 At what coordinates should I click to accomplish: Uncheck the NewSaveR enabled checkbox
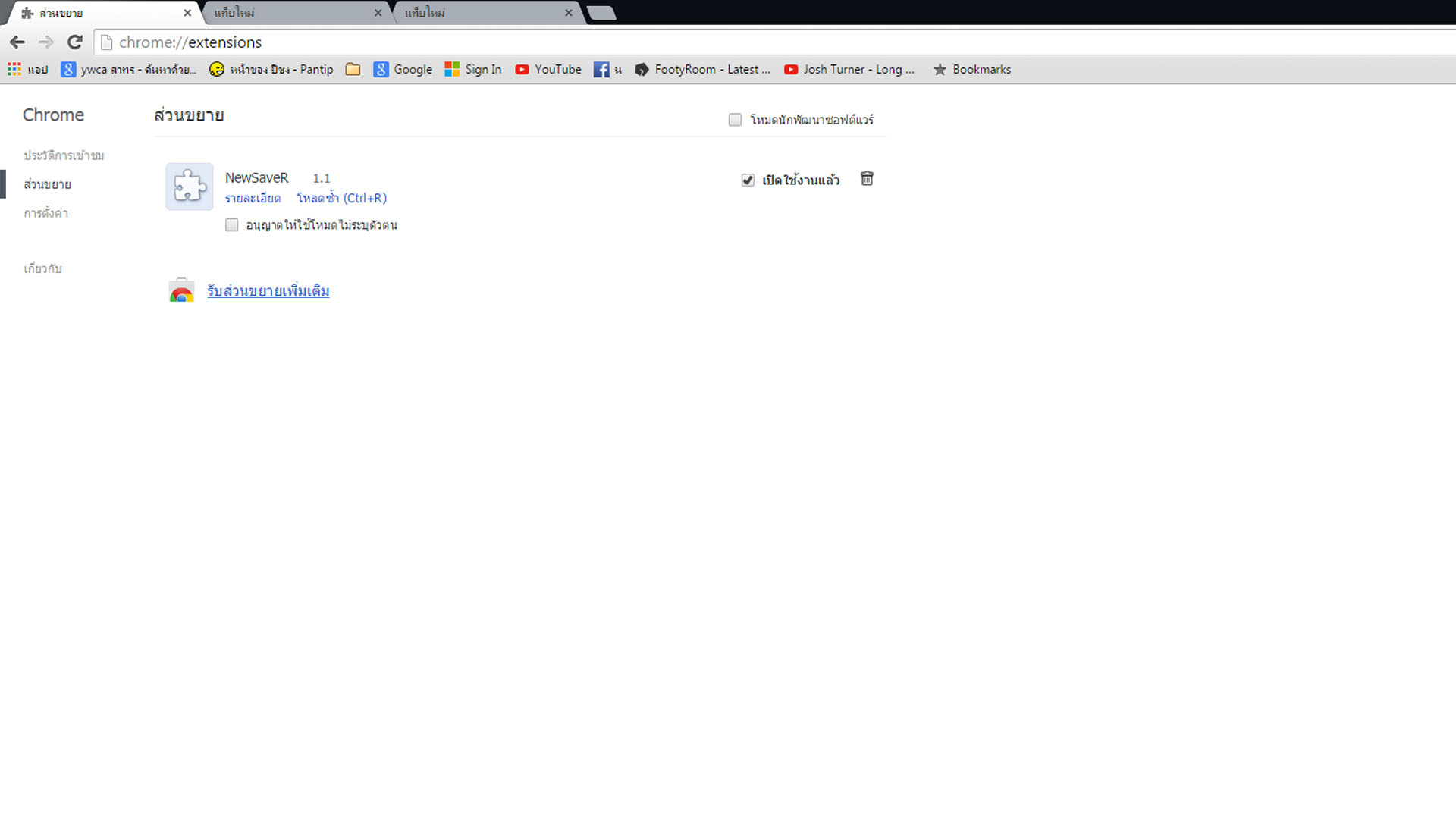(748, 180)
